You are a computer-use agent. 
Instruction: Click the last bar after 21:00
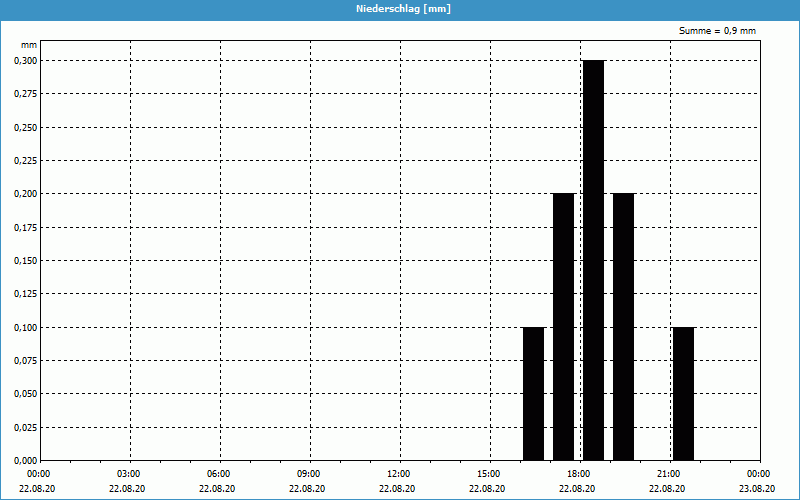(x=683, y=393)
